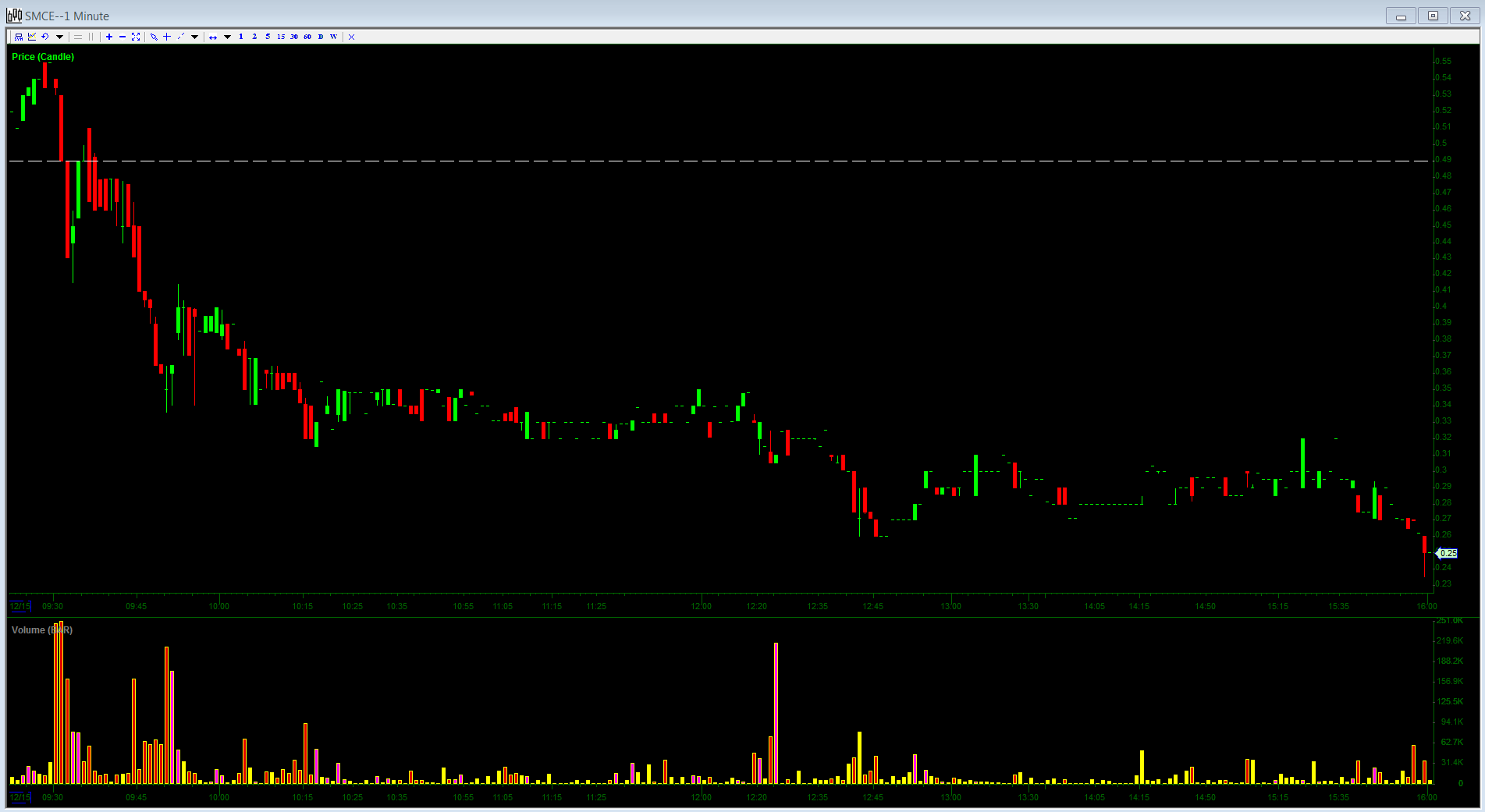This screenshot has width=1485, height=812.
Task: Zoom out with the minus icon
Action: (123, 37)
